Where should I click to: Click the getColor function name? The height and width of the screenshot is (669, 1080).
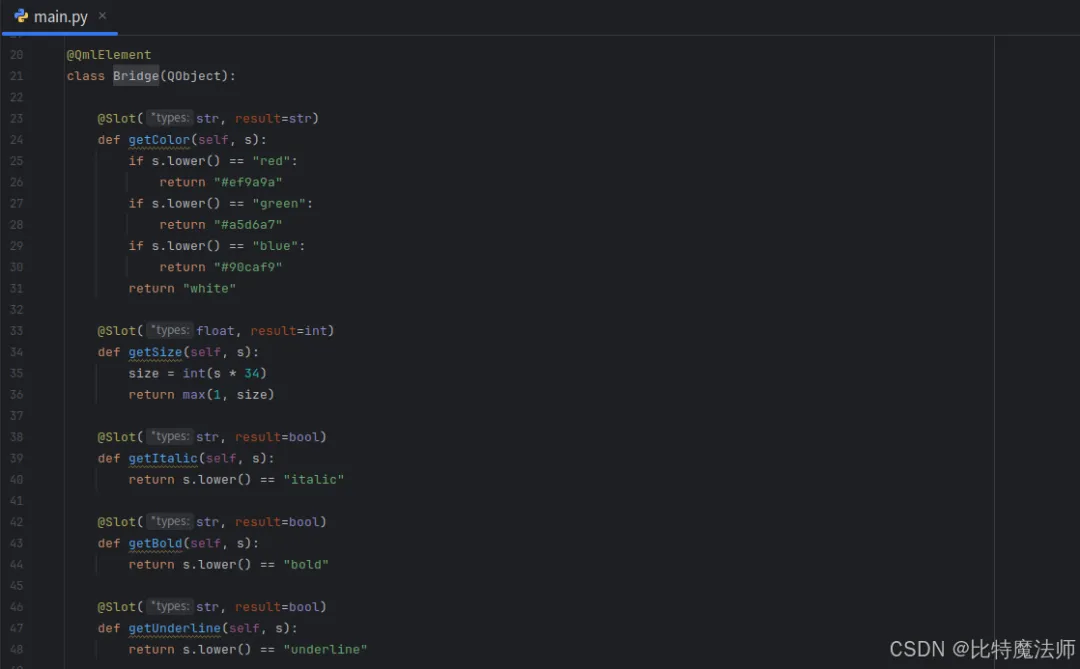[159, 139]
